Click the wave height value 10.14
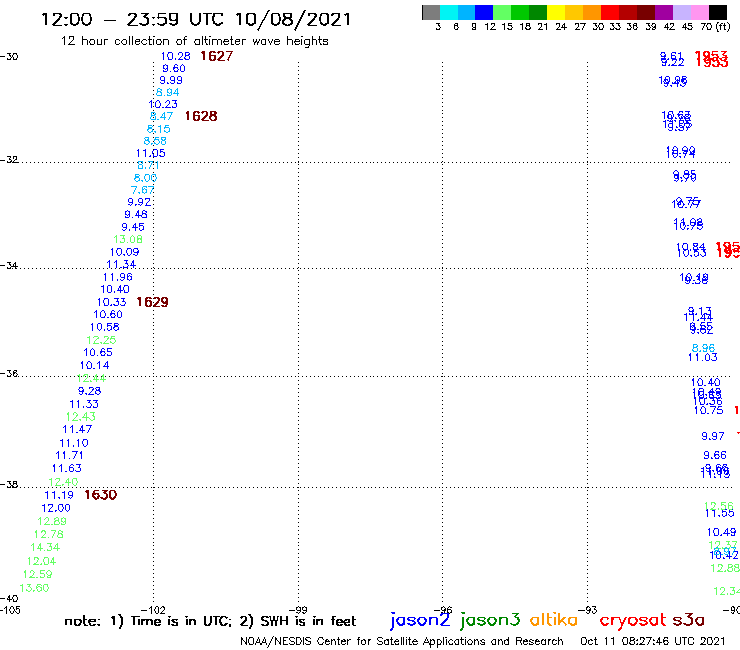The image size is (740, 650). coord(94,365)
